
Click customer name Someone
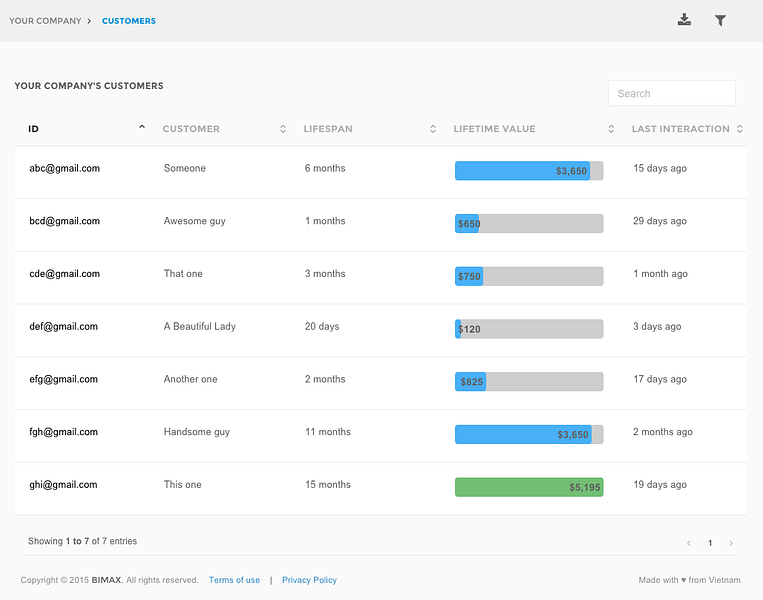point(184,168)
